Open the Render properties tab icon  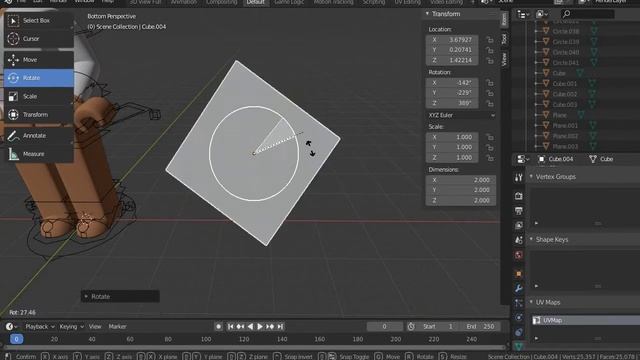[x=518, y=196]
